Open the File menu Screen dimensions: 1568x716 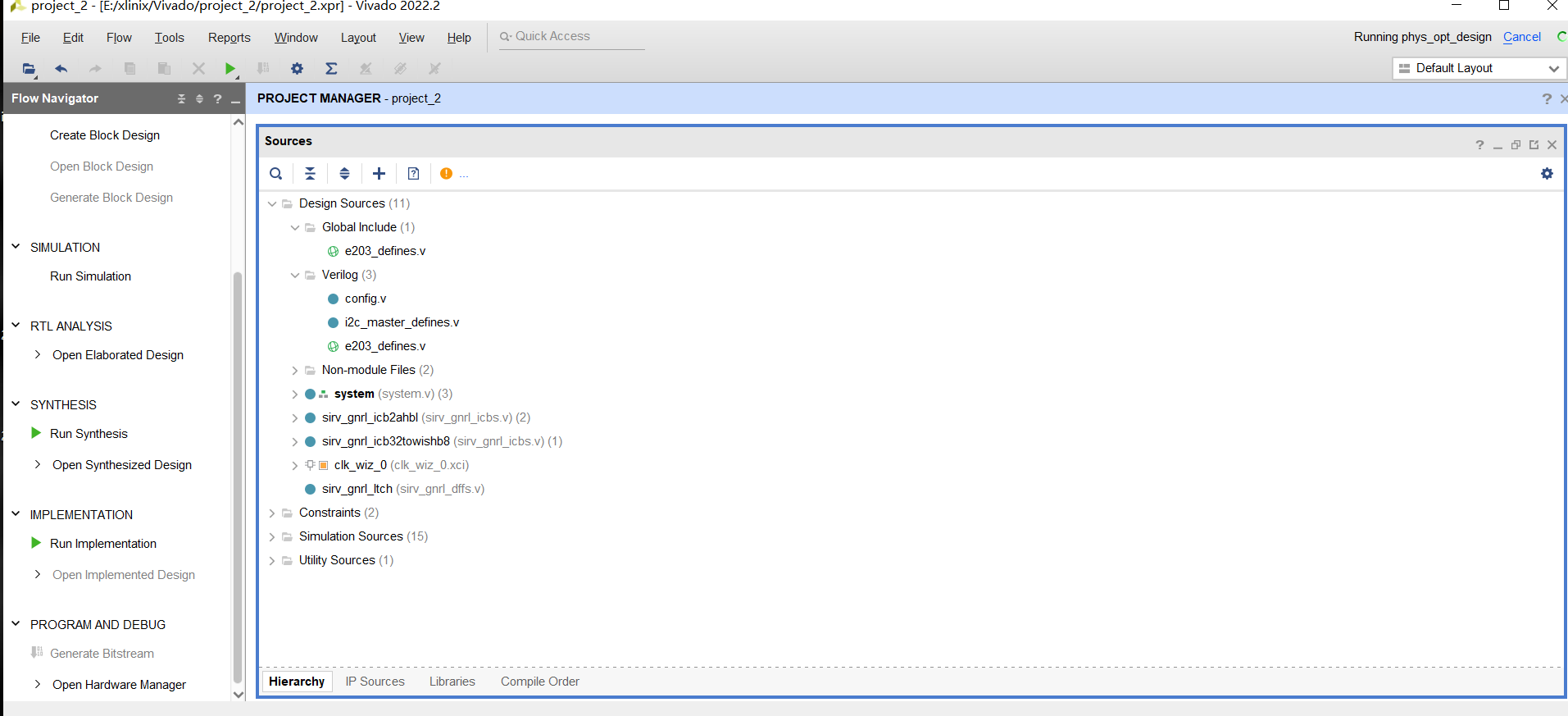point(30,38)
